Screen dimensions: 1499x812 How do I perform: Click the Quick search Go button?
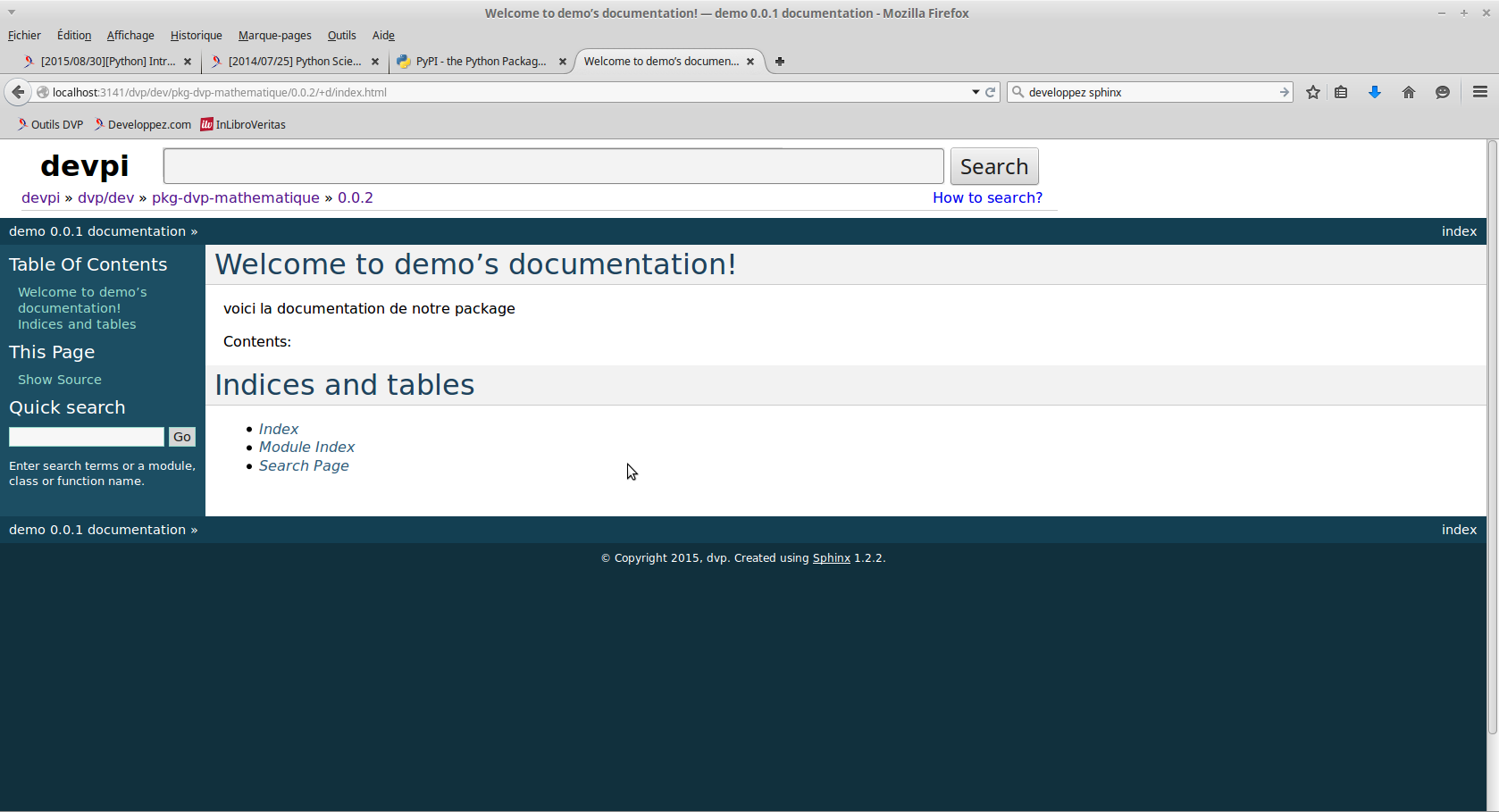[182, 437]
